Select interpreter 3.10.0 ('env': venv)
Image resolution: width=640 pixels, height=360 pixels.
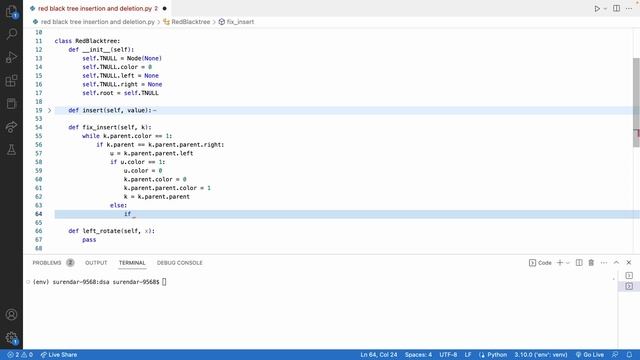click(x=540, y=355)
